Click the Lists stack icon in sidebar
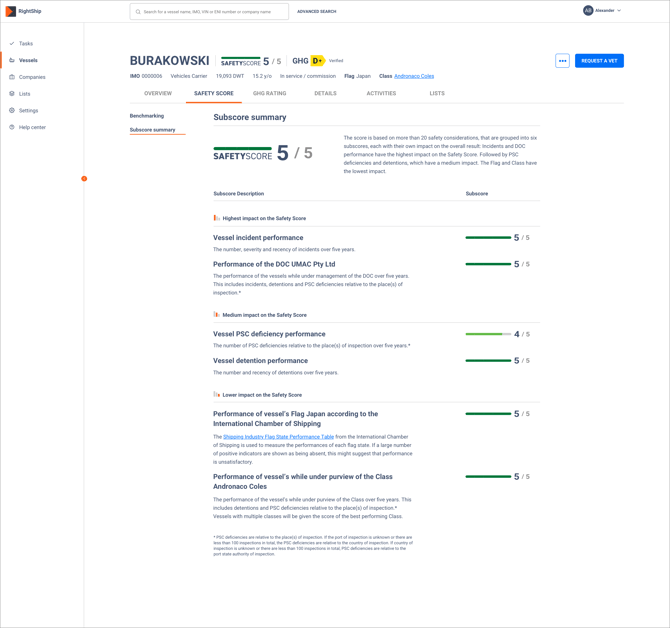This screenshot has height=628, width=670. point(12,94)
